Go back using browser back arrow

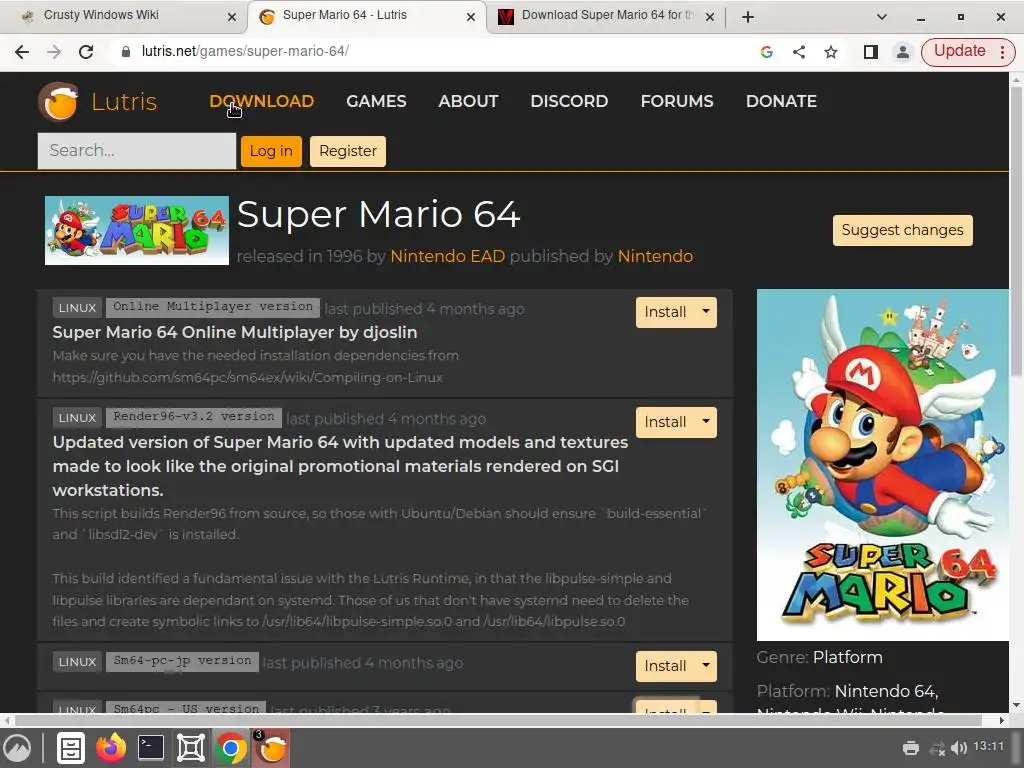[22, 52]
